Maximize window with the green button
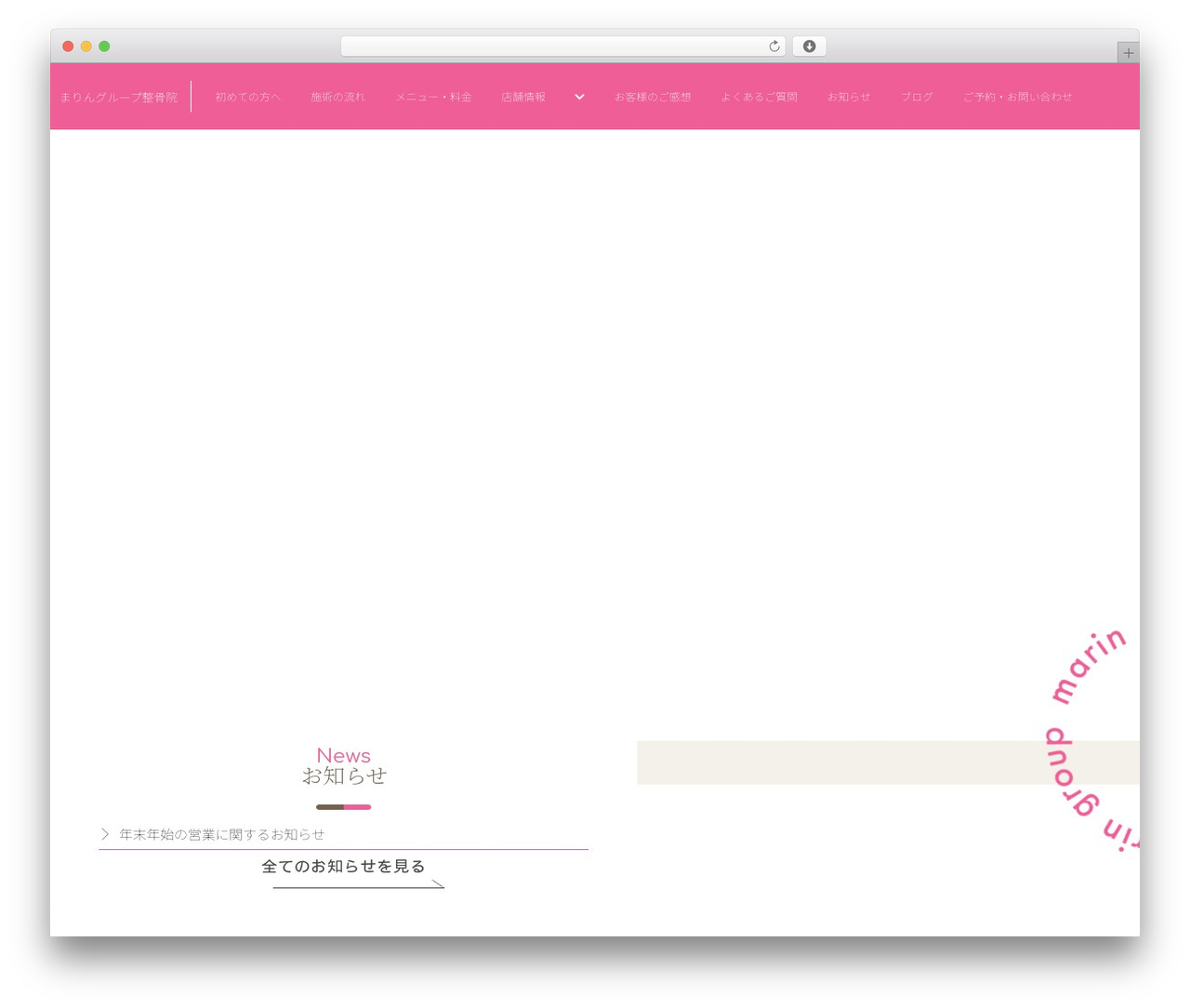The image size is (1190, 1008). pyautogui.click(x=104, y=46)
